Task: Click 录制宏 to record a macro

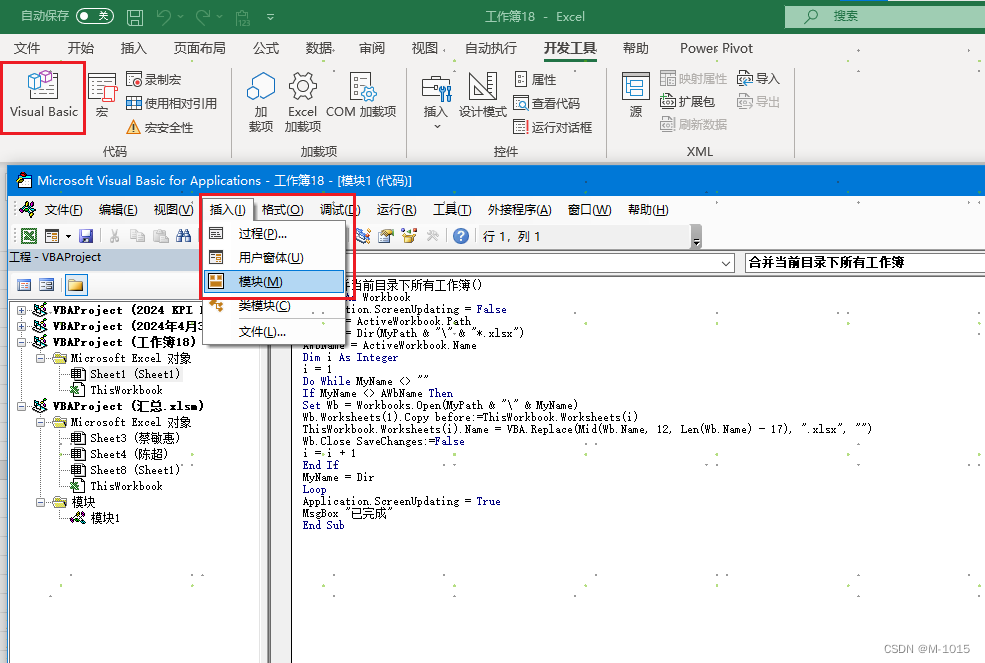Action: point(154,79)
